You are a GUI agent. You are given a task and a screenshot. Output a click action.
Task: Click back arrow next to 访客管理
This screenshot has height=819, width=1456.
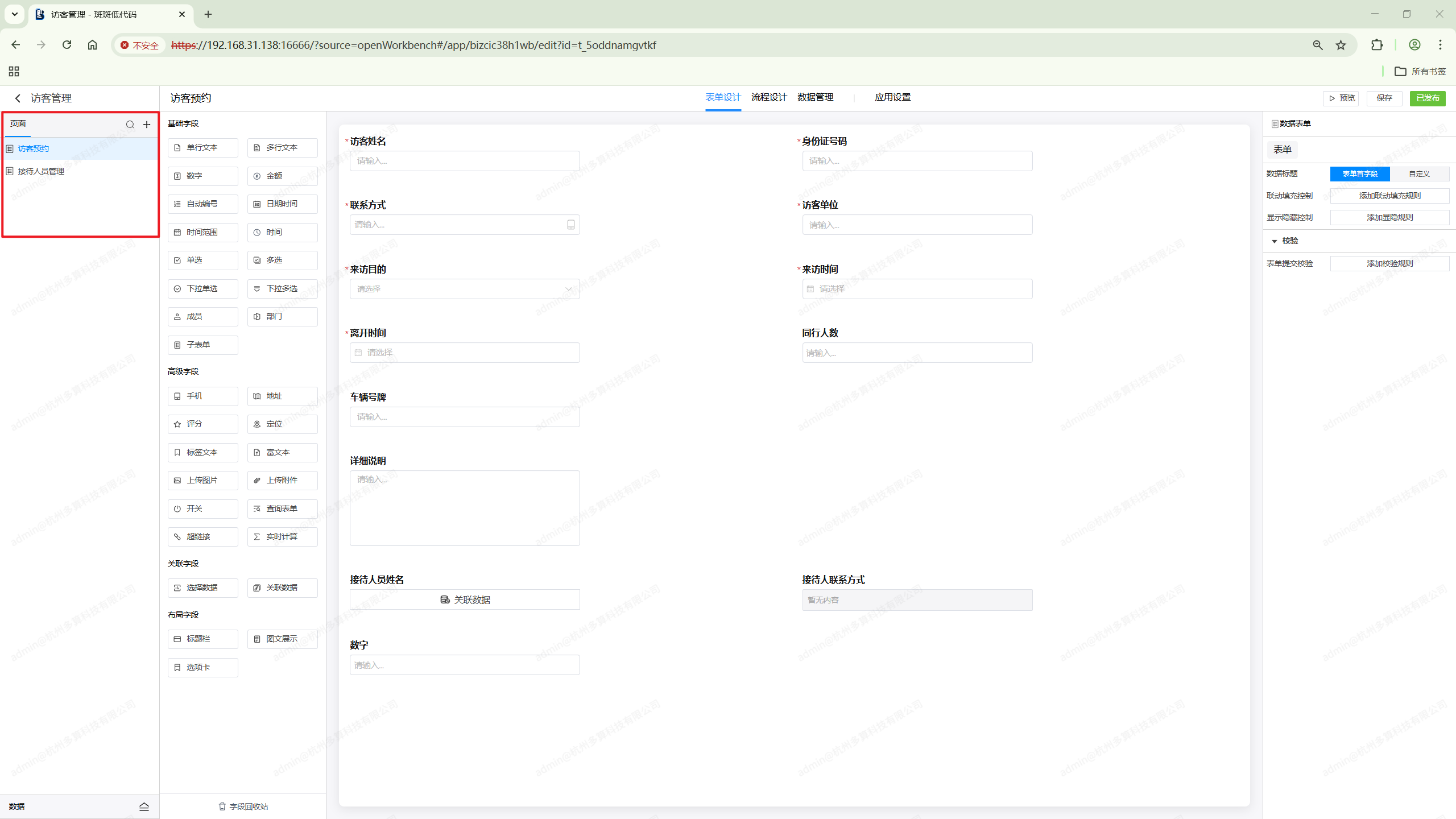point(18,98)
